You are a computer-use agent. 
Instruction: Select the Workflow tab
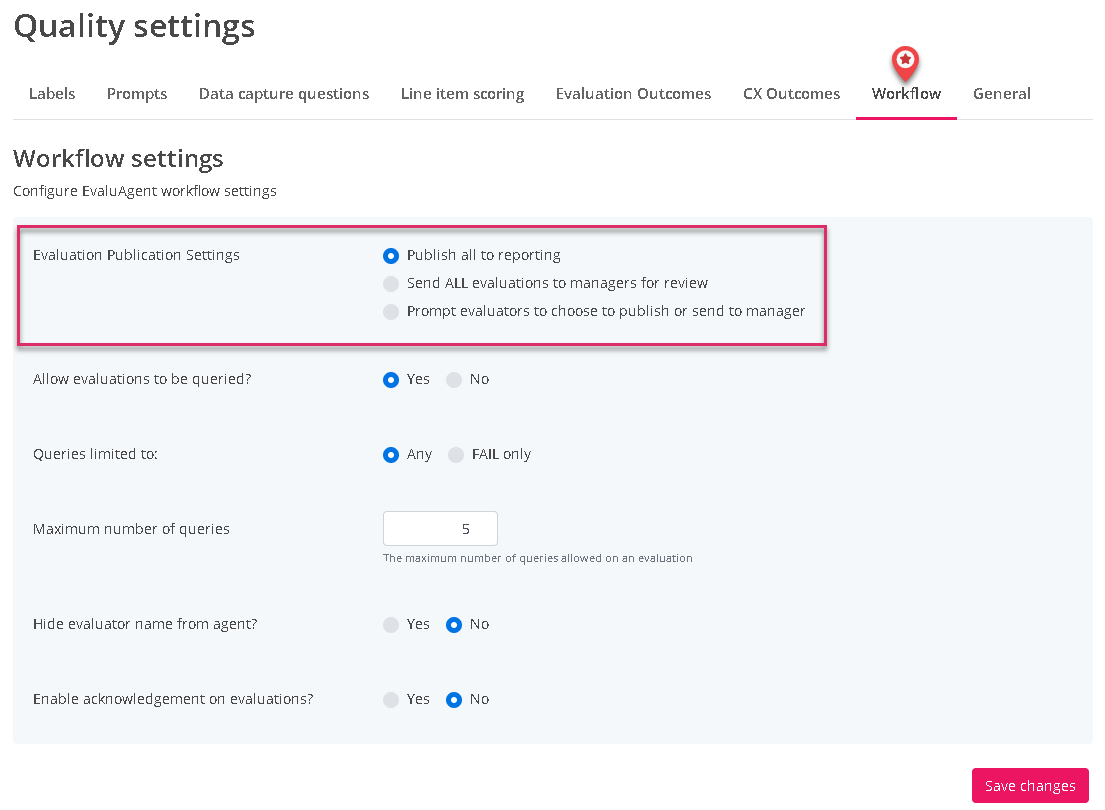[906, 94]
